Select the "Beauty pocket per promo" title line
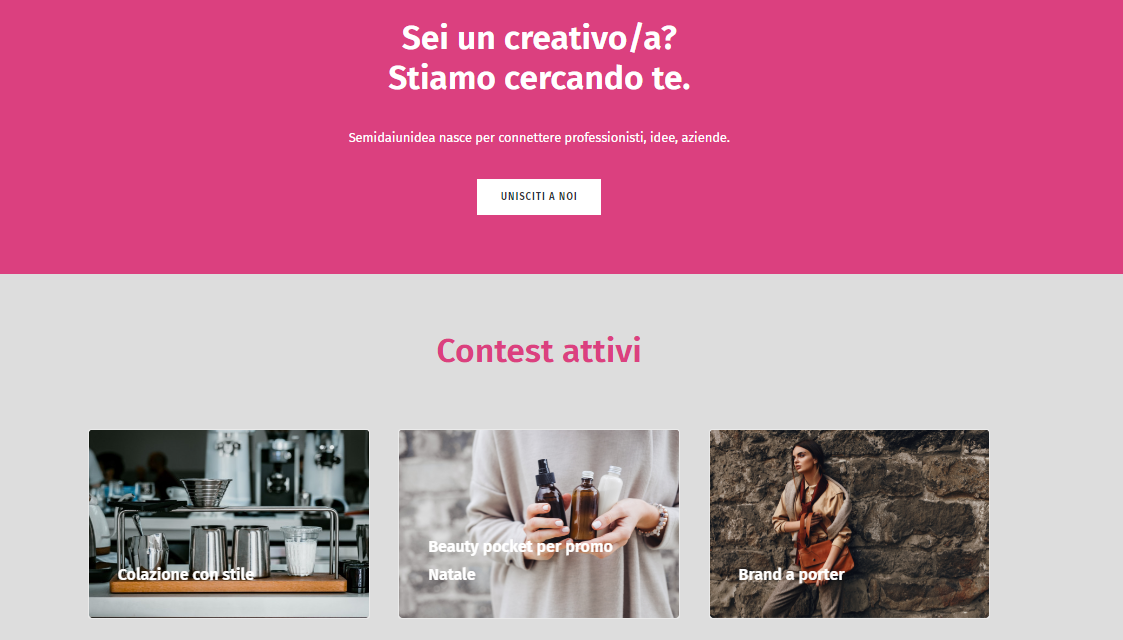1123x640 pixels. coord(520,547)
